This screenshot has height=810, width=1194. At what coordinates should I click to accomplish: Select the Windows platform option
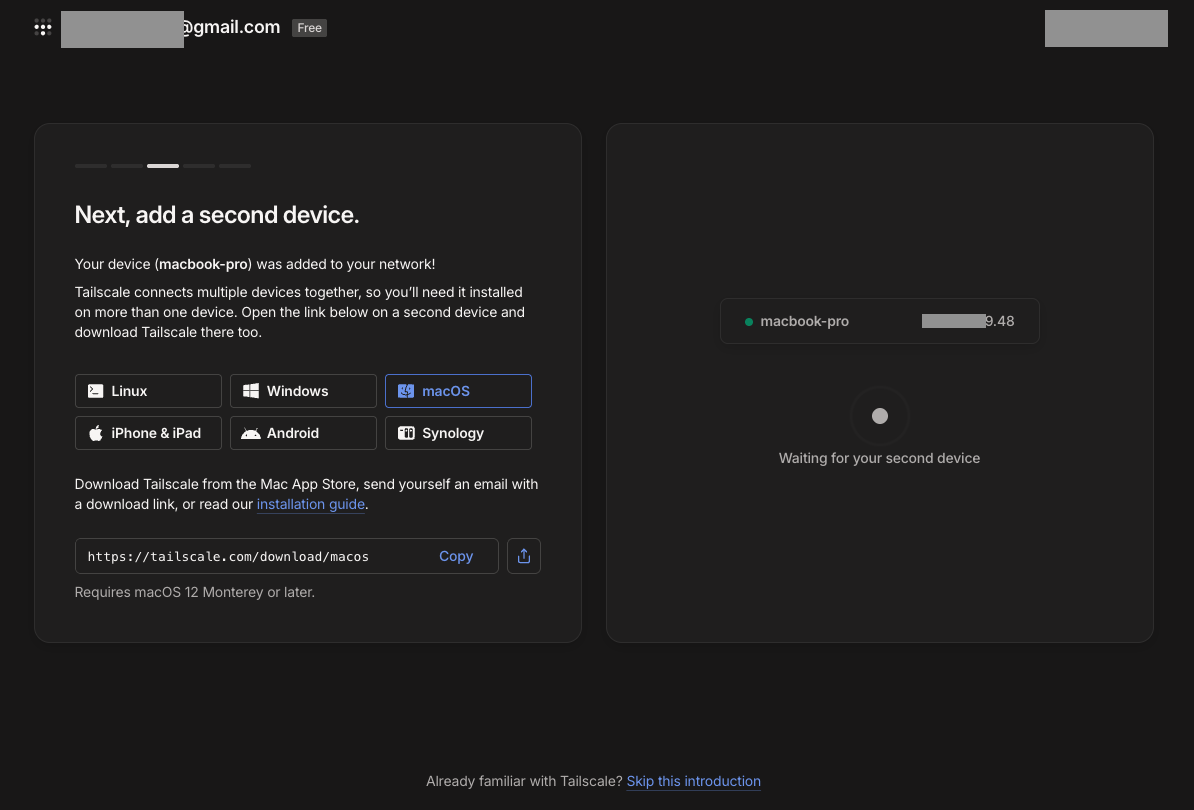(303, 391)
